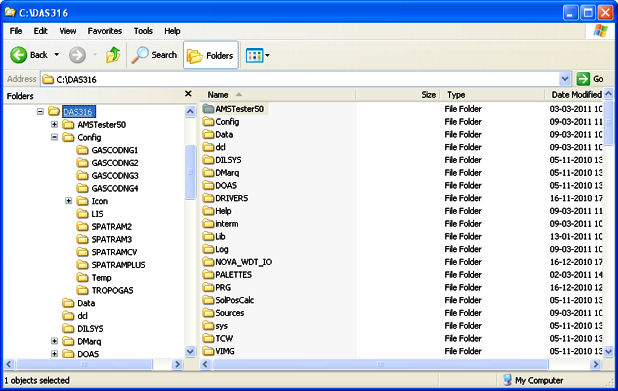The height and width of the screenshot is (391, 618).
Task: Click interm folder icon in file list
Action: (208, 223)
